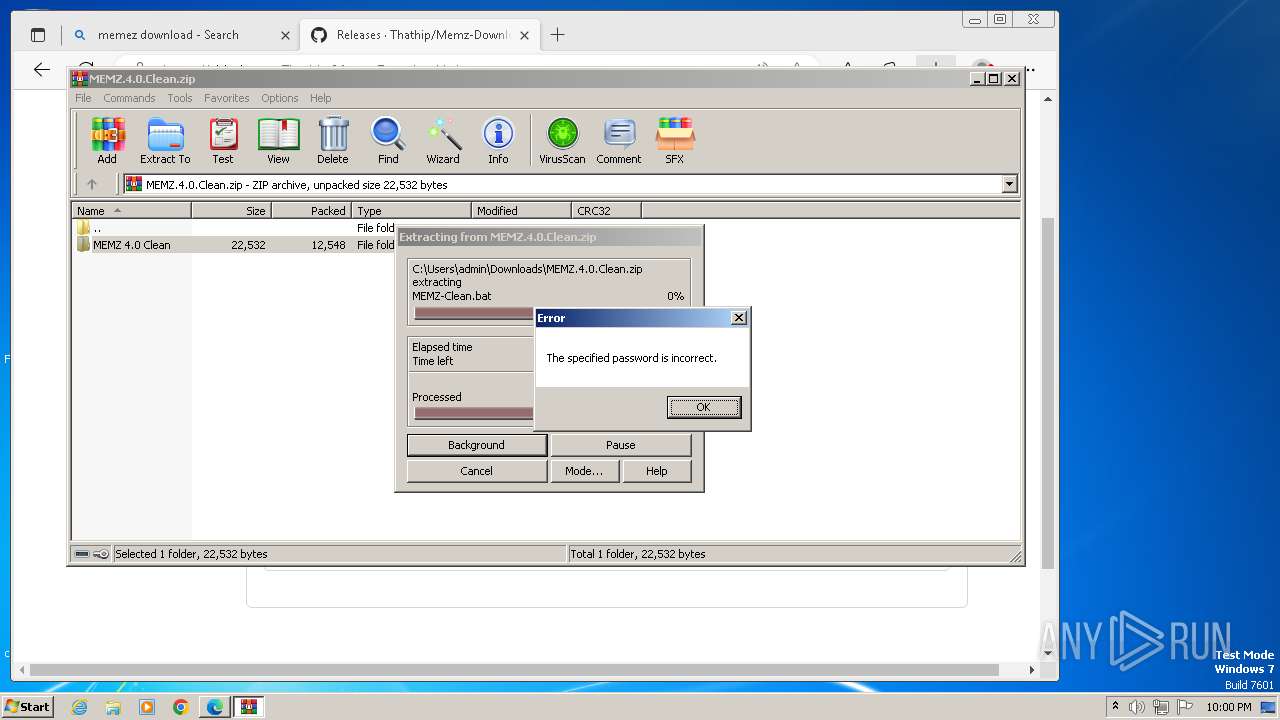Image resolution: width=1280 pixels, height=720 pixels.
Task: Click the Start button in the taskbar
Action: [x=27, y=706]
